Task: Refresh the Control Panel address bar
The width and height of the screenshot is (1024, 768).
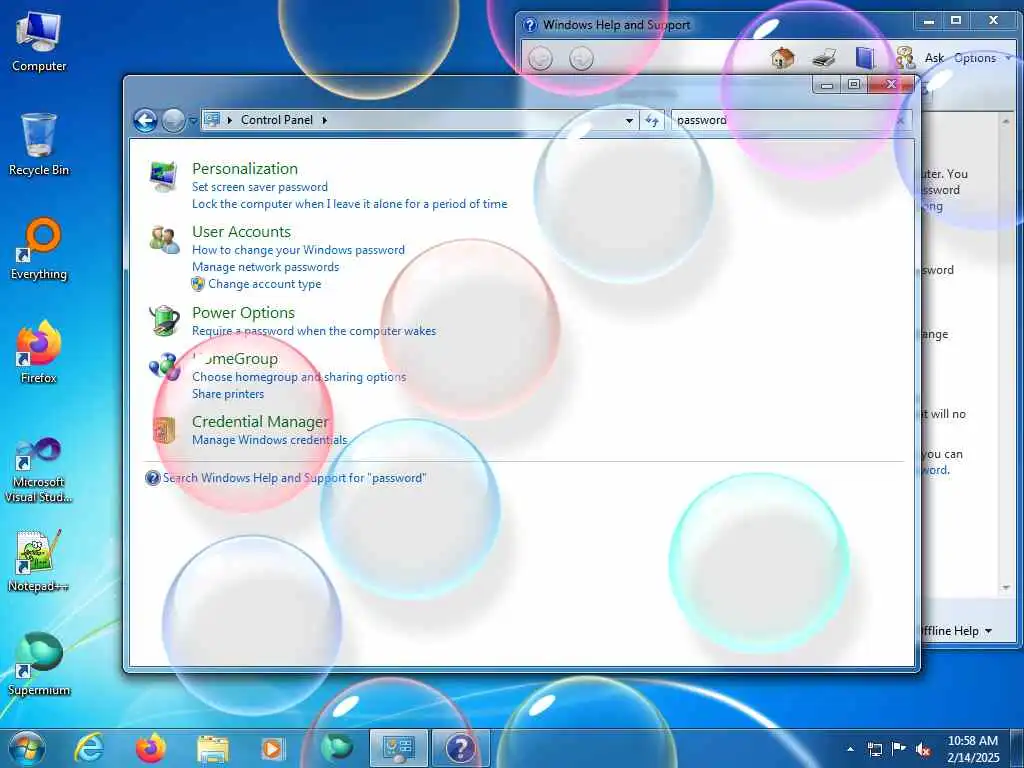Action: click(652, 120)
